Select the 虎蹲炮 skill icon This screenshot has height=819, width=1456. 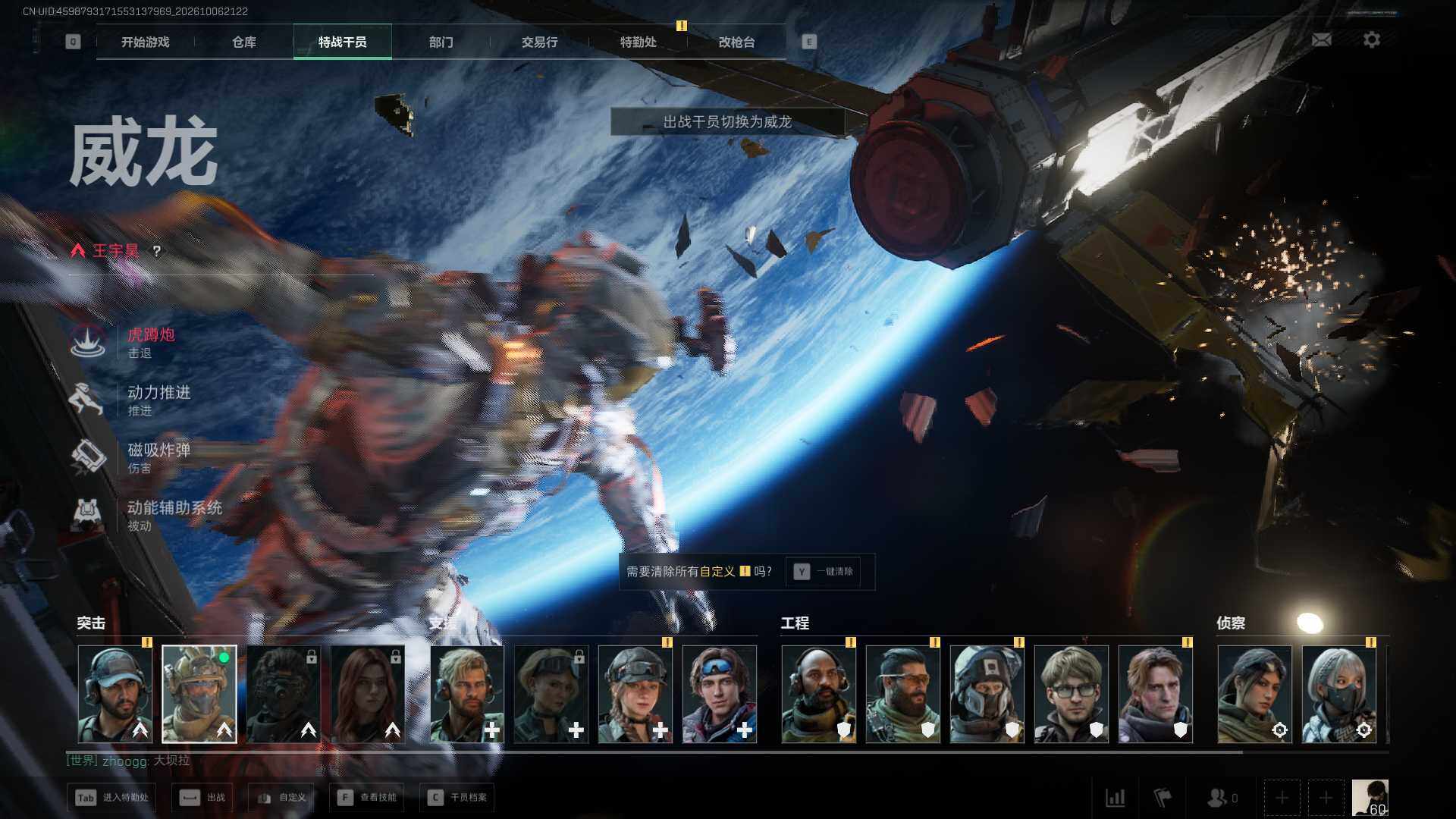point(88,342)
